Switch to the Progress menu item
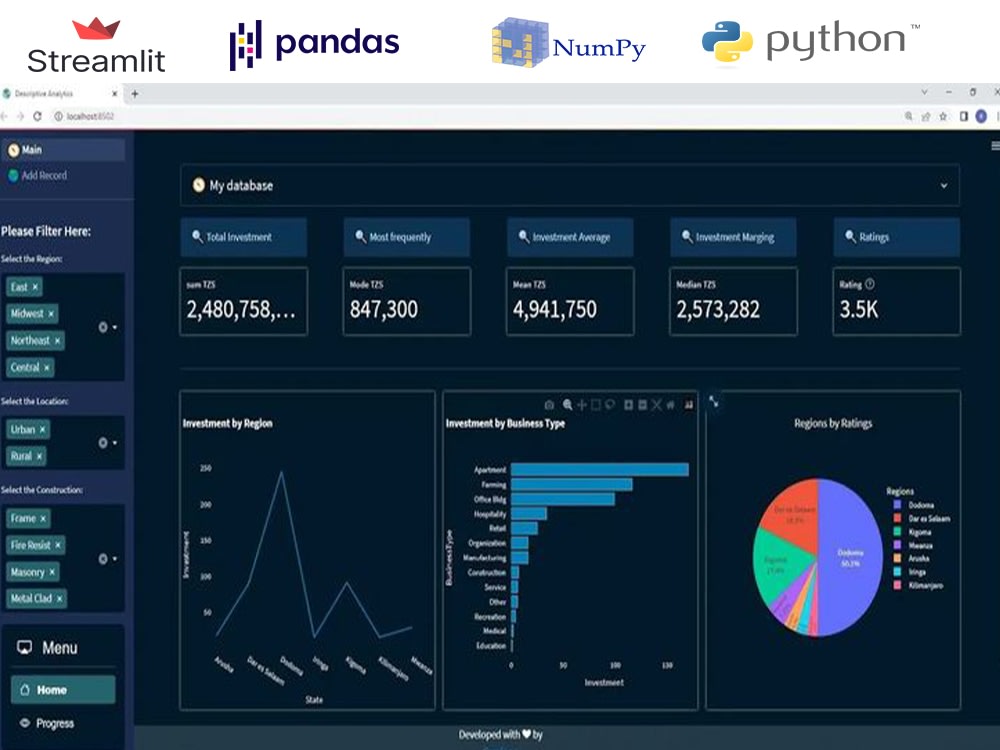Viewport: 1000px width, 750px height. 55,723
